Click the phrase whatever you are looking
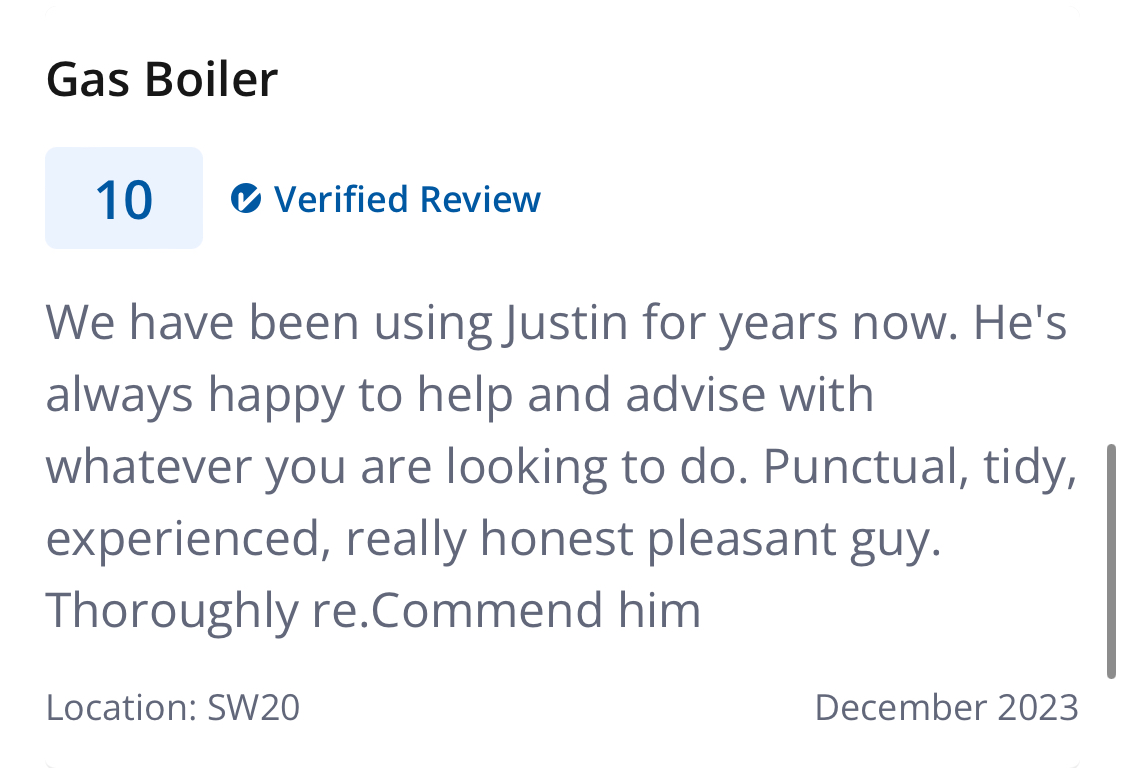The height and width of the screenshot is (768, 1125). (326, 467)
